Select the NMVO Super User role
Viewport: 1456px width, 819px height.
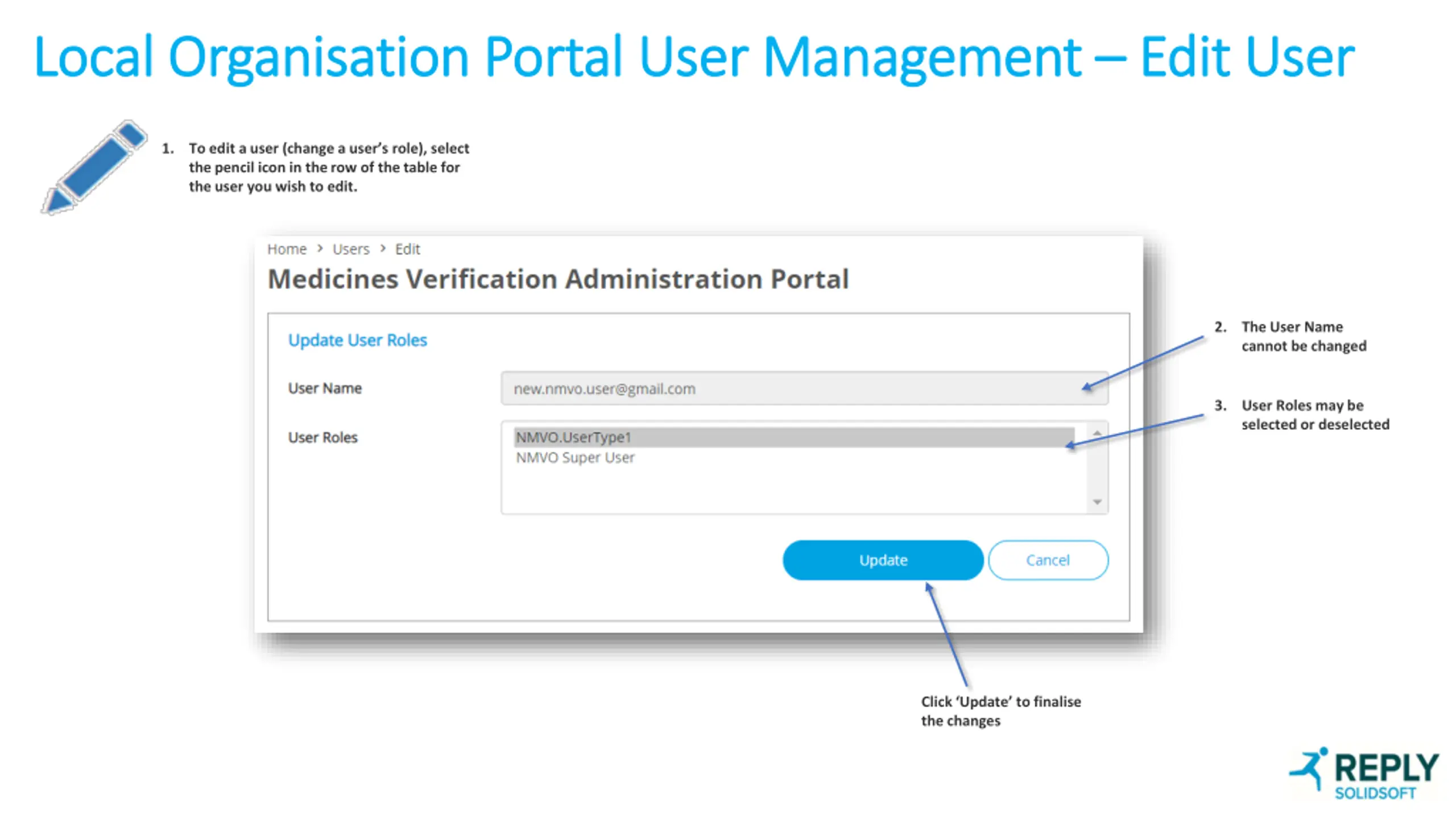(x=575, y=458)
